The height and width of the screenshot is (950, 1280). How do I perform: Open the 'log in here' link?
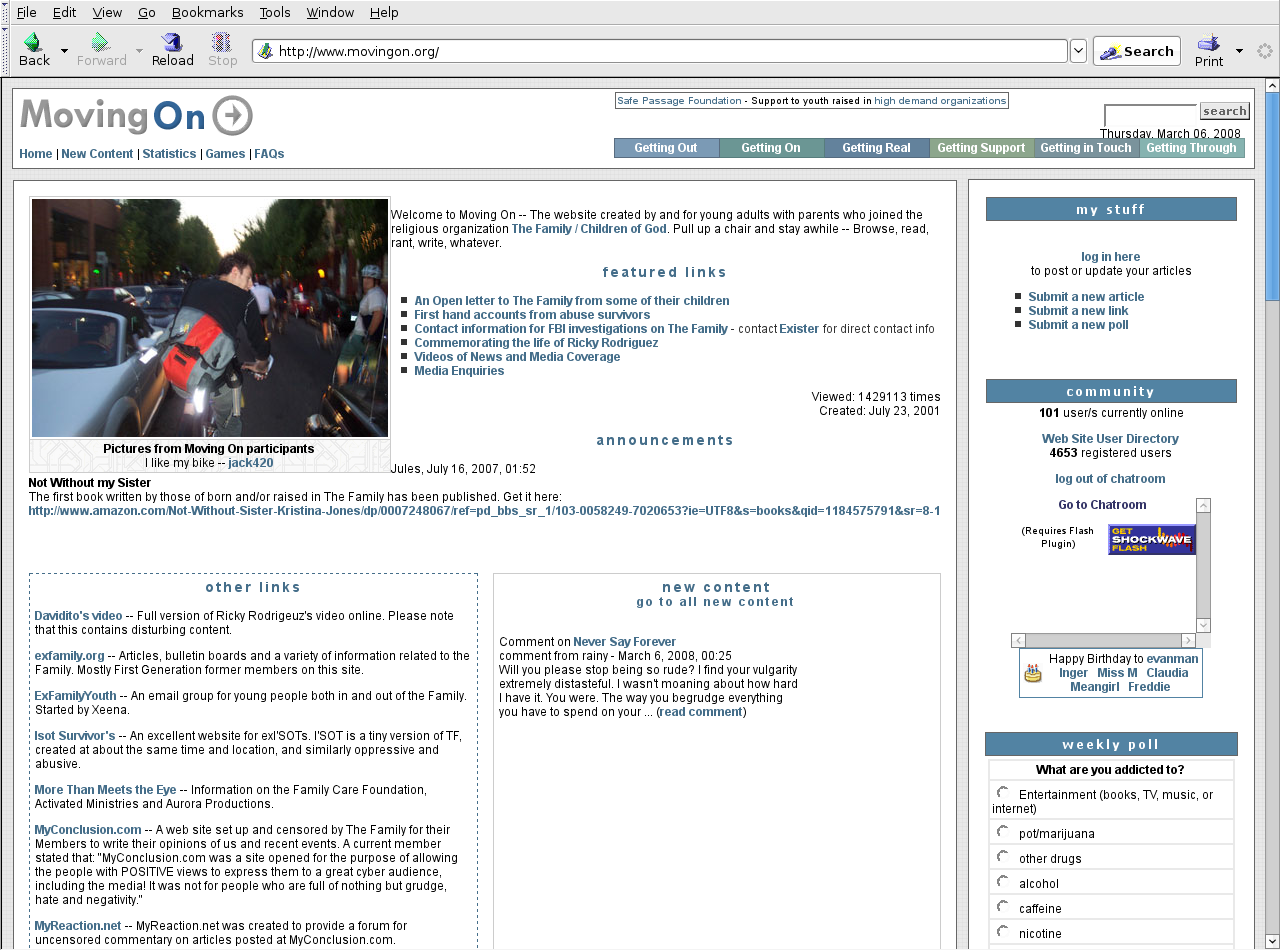pyautogui.click(x=1110, y=257)
